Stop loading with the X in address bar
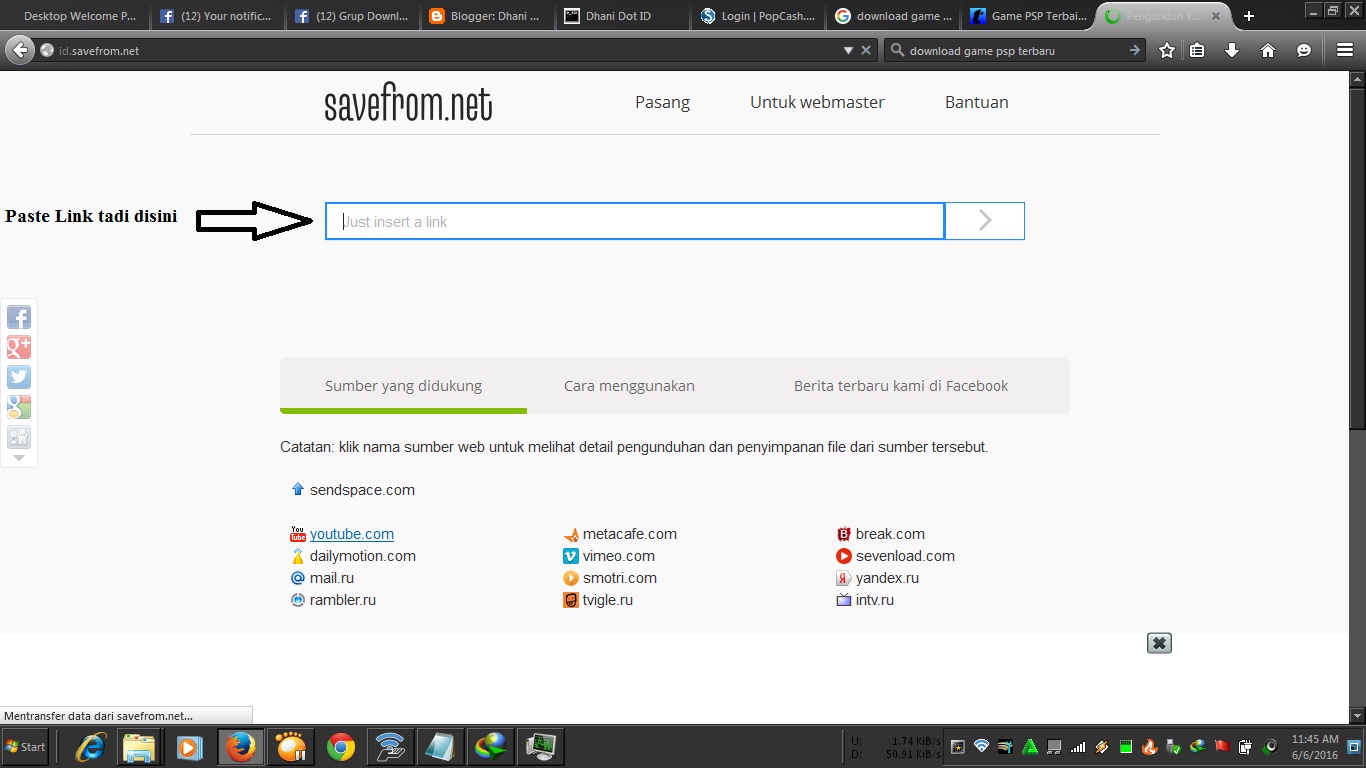Image resolution: width=1366 pixels, height=768 pixels. click(x=866, y=50)
